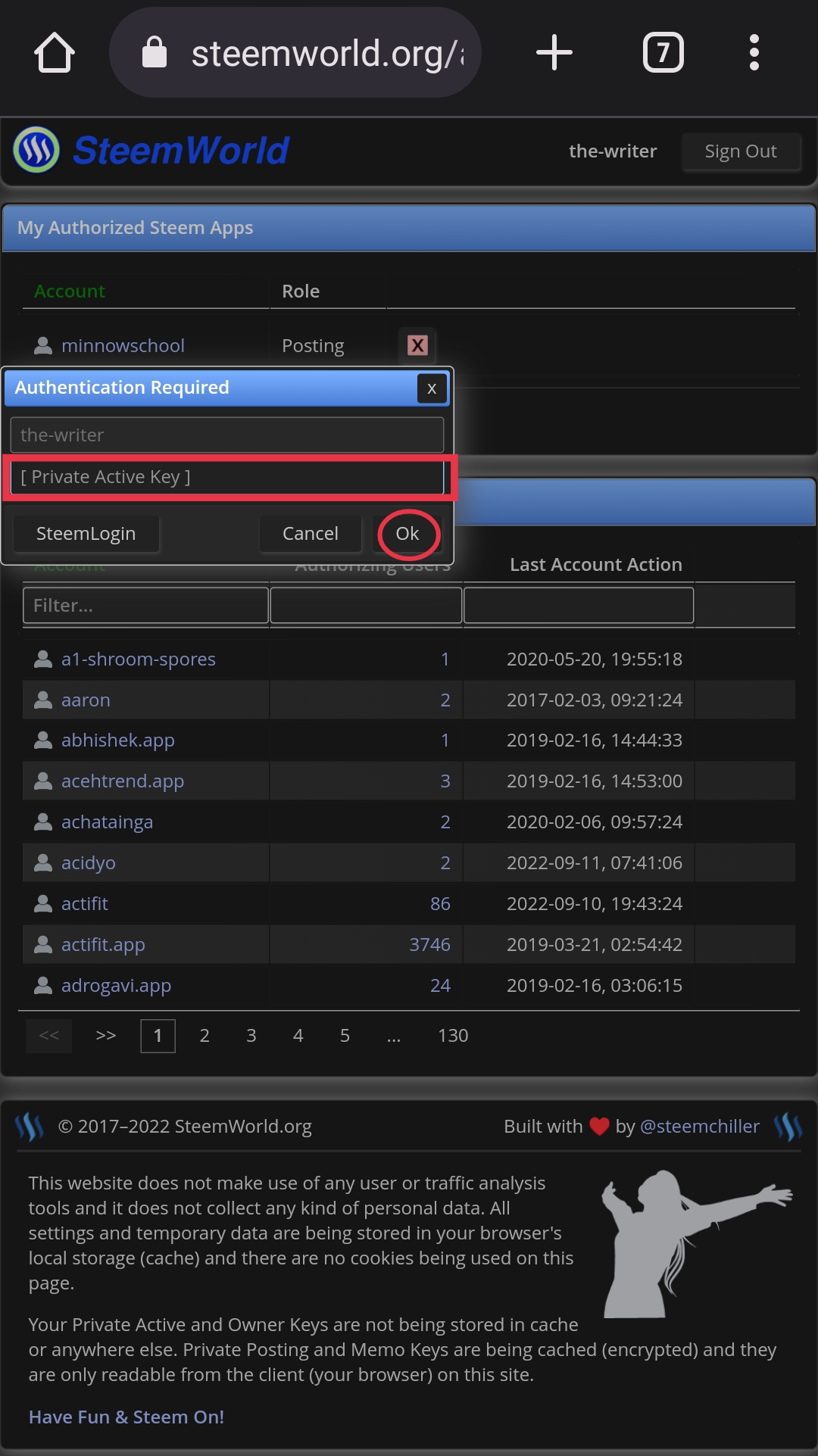Click authorizing users count 3746

(x=429, y=945)
